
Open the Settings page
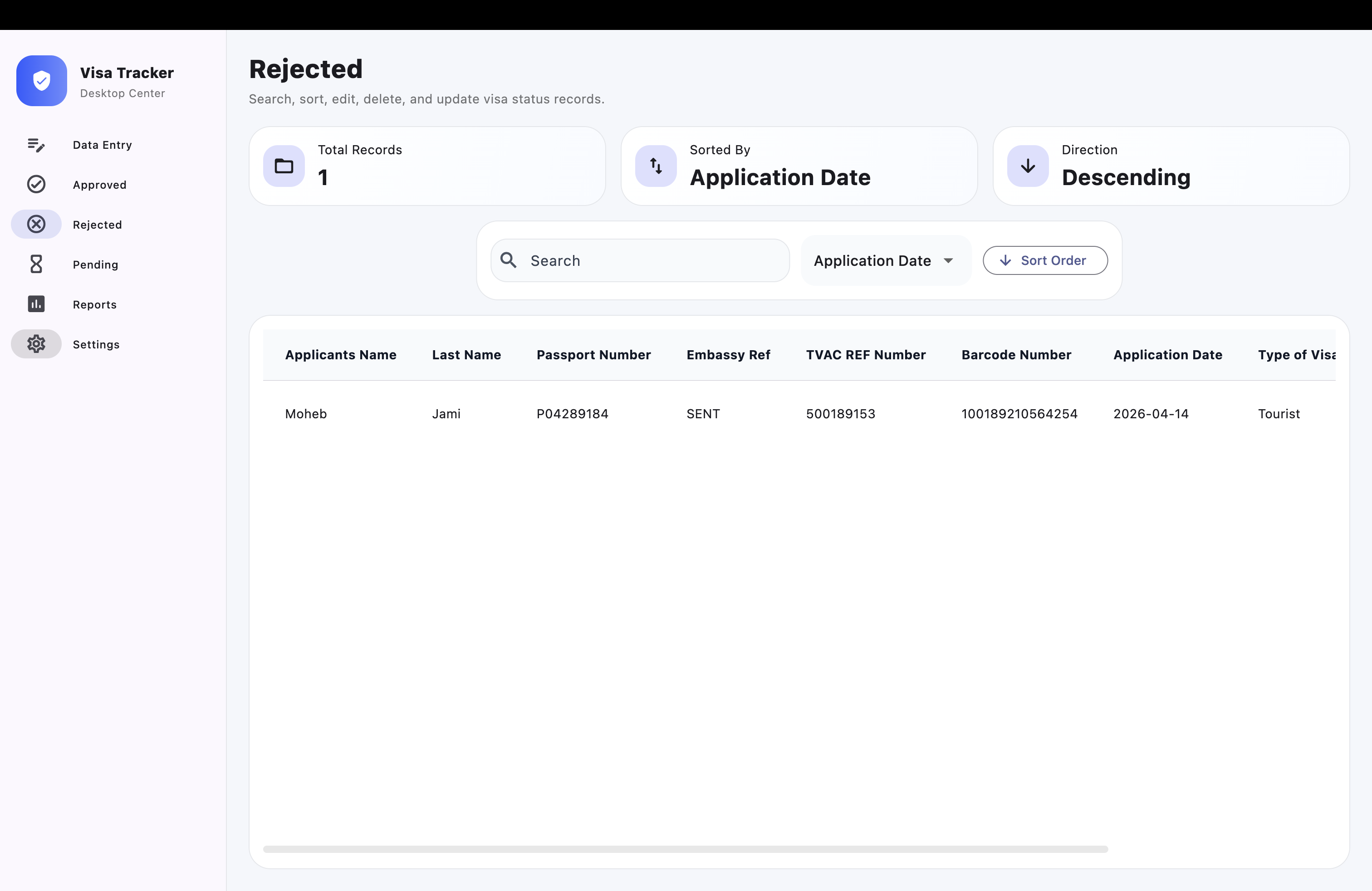click(x=96, y=345)
